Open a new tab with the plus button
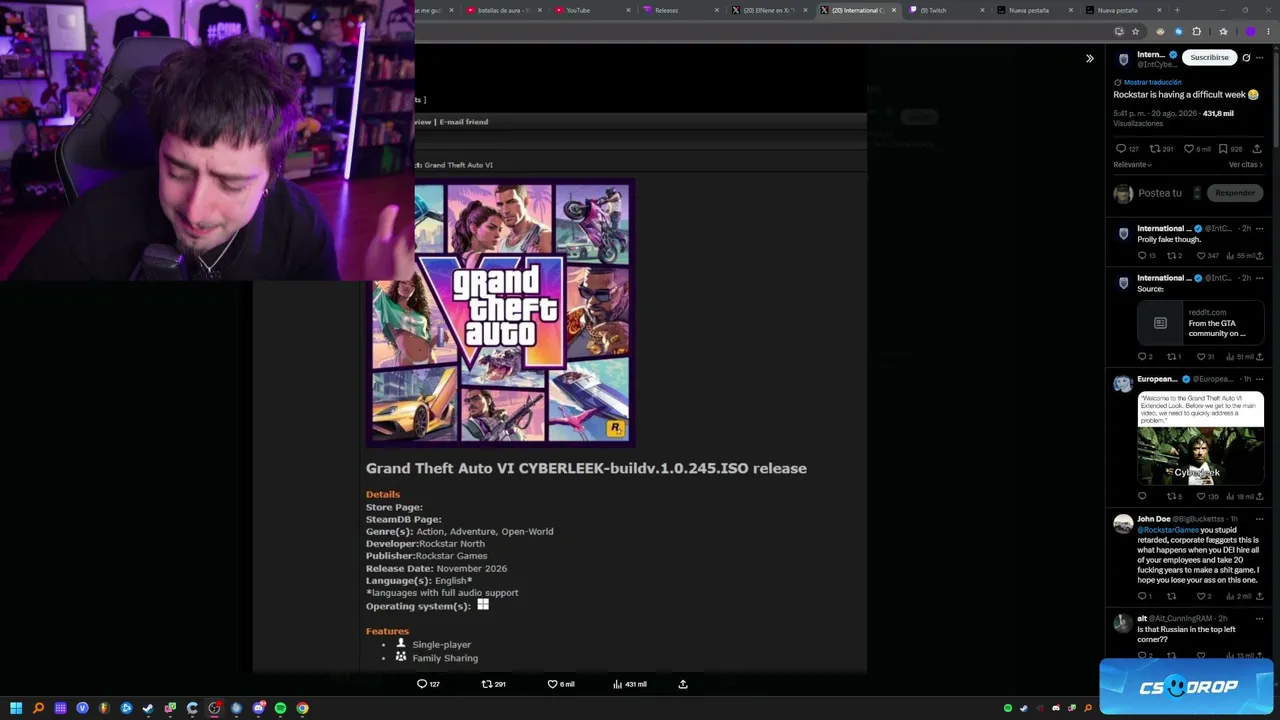The width and height of the screenshot is (1280, 720). click(1176, 10)
